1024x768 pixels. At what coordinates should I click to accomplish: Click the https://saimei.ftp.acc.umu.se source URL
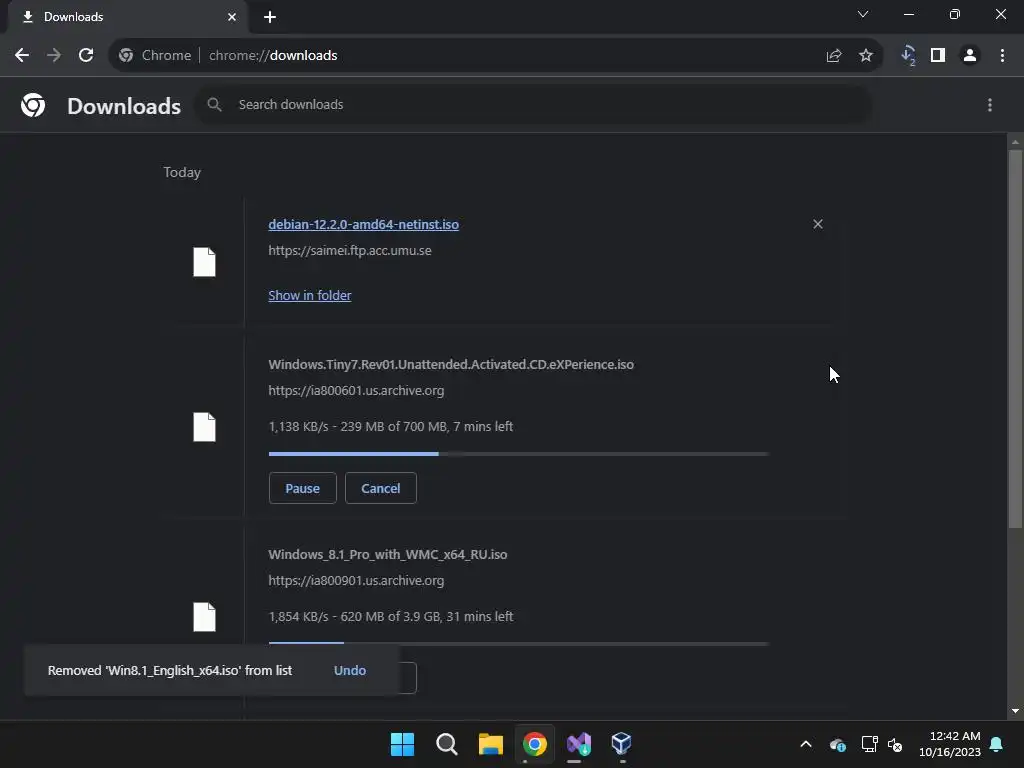coord(350,250)
